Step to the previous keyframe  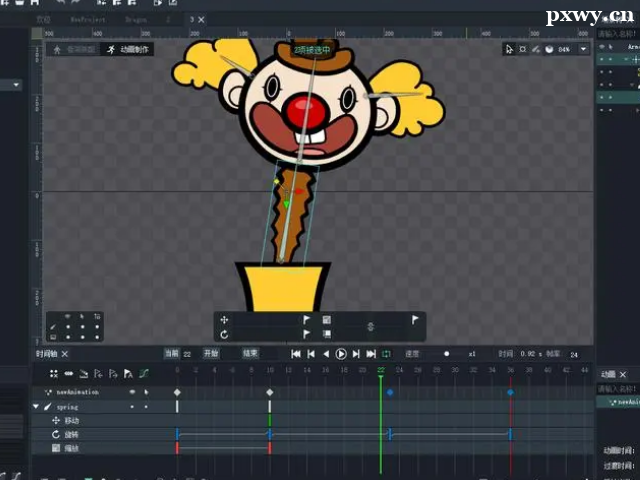click(311, 354)
